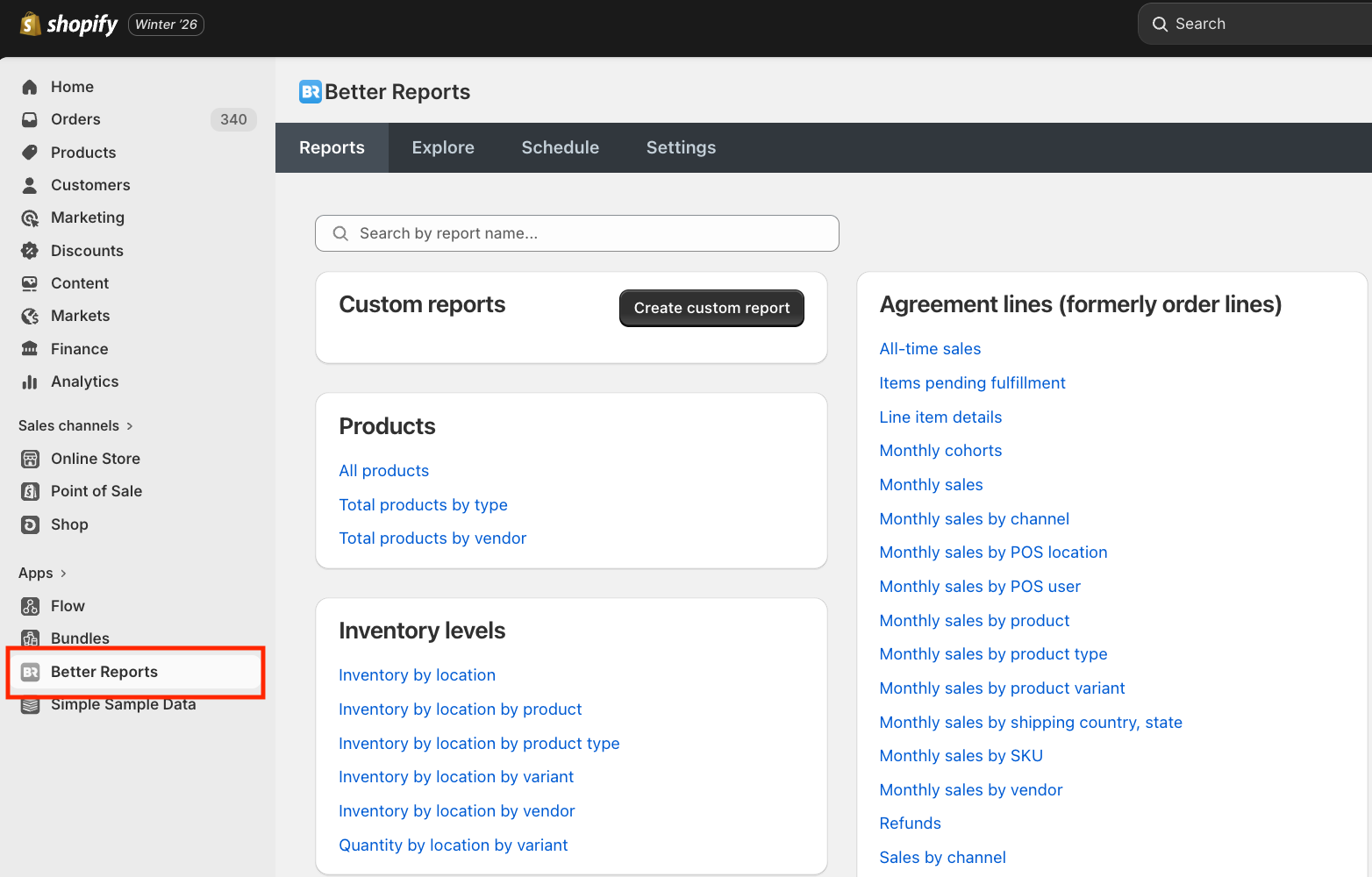Screen dimensions: 1372x877
Task: Open Monthly sales by product report
Action: (x=974, y=621)
